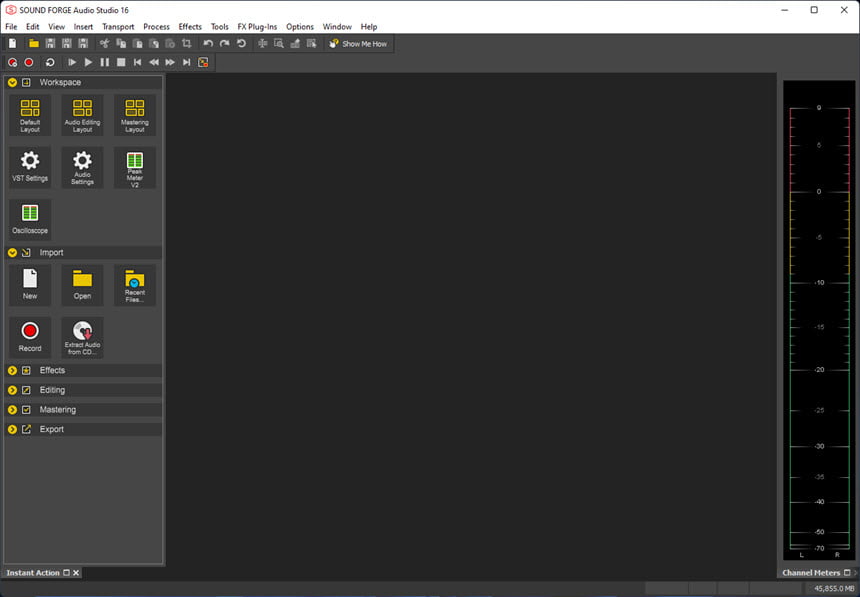Viewport: 860px width, 597px height.
Task: Stop playback with the square Stop button
Action: point(121,63)
